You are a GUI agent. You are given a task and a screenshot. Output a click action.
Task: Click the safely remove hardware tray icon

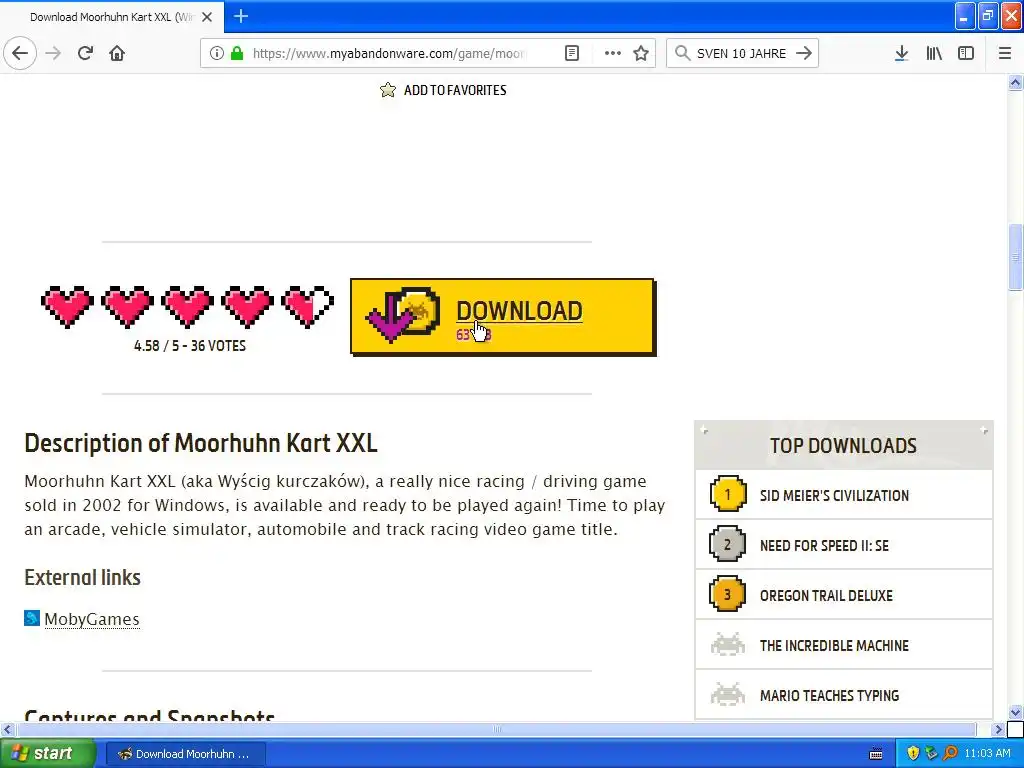931,754
